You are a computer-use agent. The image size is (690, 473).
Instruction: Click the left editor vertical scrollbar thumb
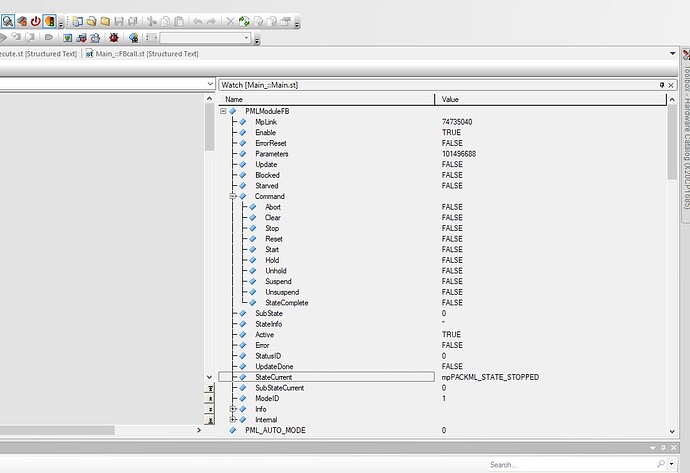[209, 128]
